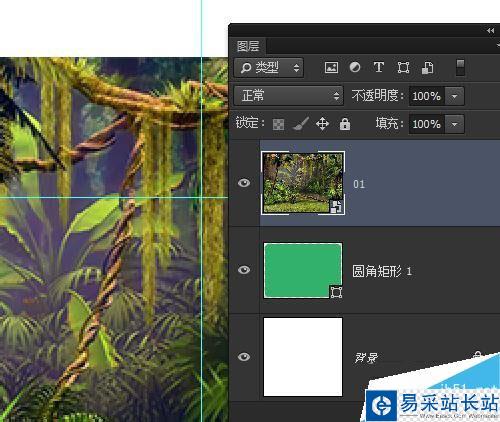This screenshot has width=500, height=422.
Task: Click vector shape badge on 圆角矩形 thumbnail
Action: 336,292
